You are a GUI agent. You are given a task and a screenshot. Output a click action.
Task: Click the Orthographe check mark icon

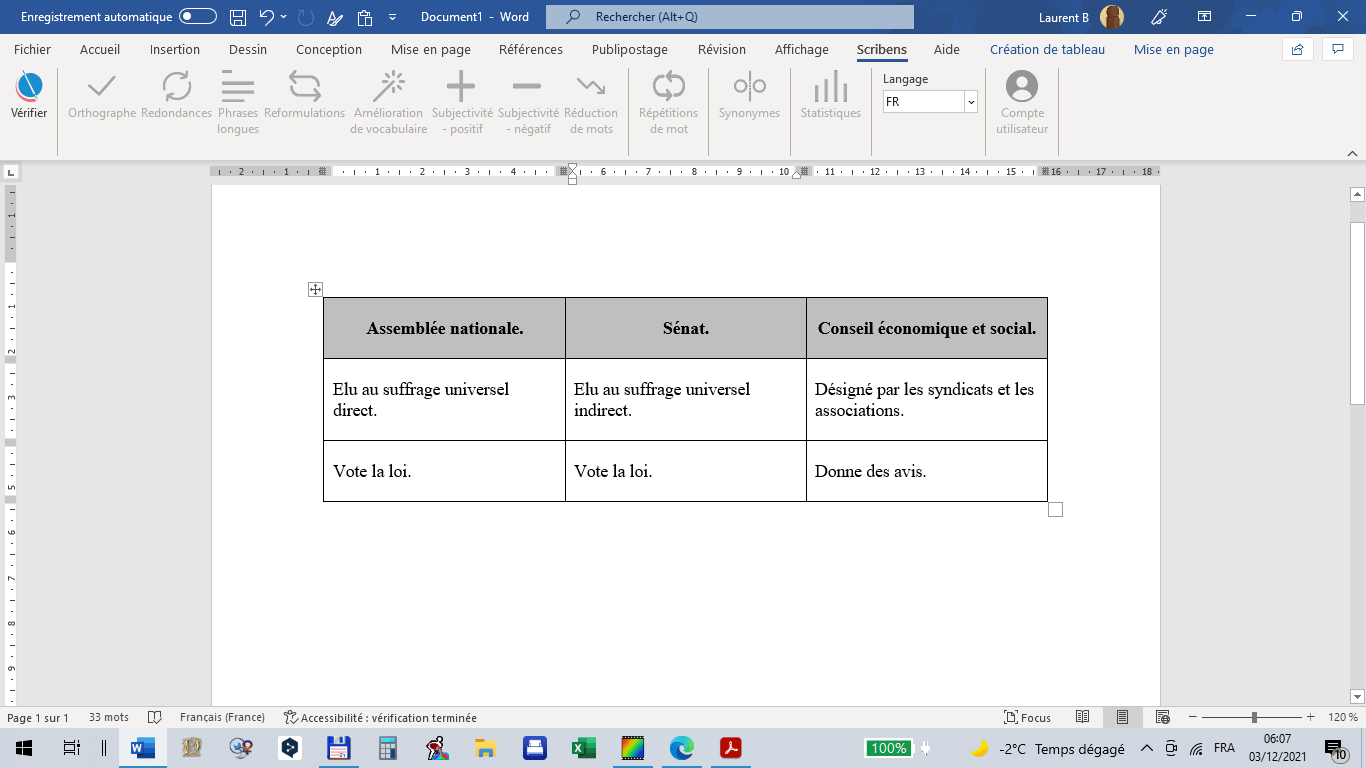coord(102,87)
